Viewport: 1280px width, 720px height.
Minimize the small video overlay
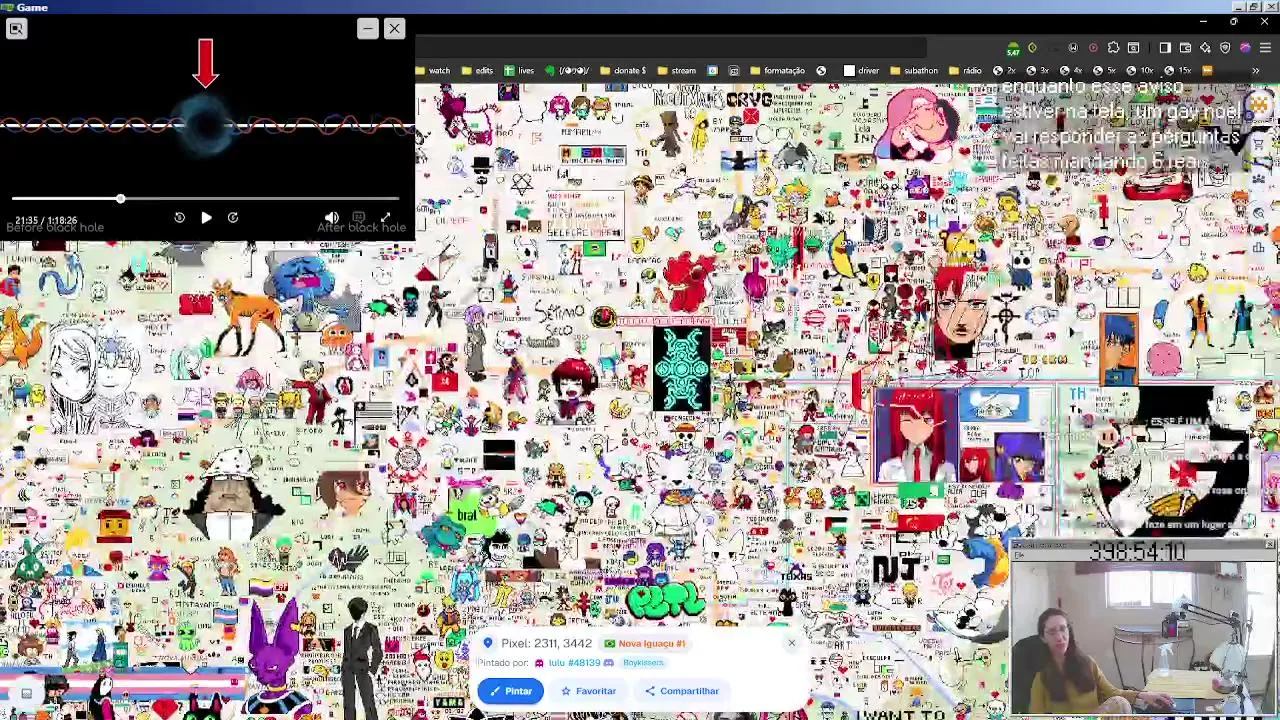tap(367, 29)
